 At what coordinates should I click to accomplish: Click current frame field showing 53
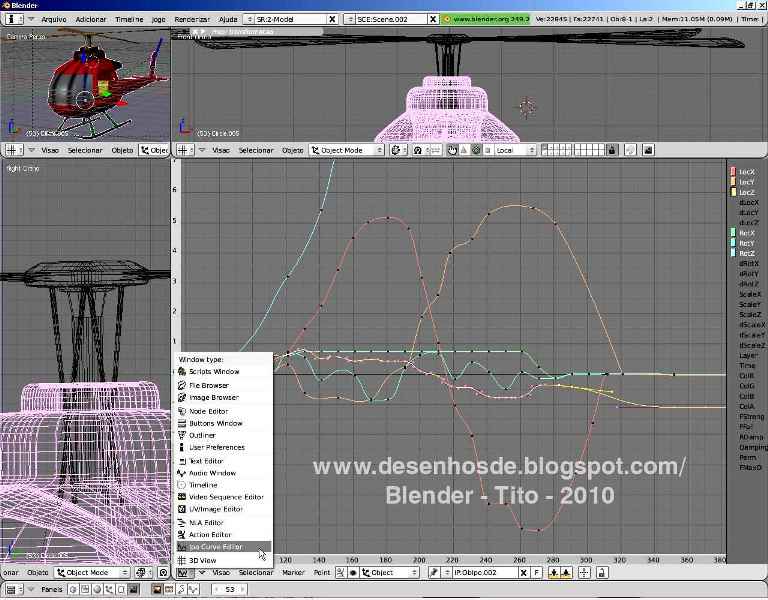coord(230,590)
